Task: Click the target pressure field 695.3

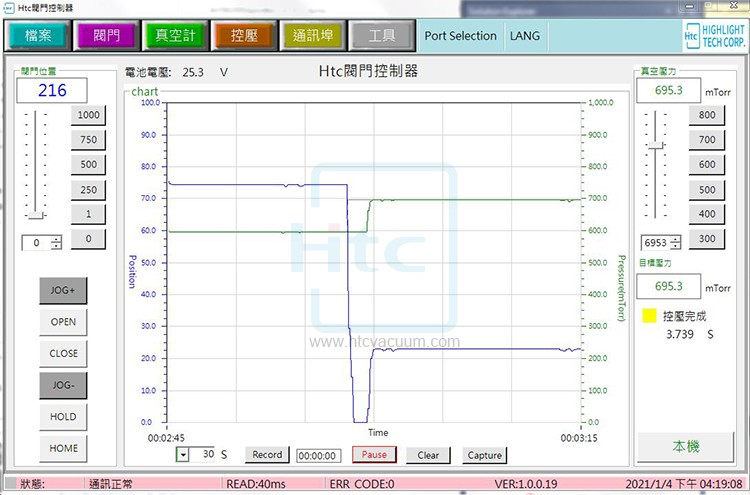Action: (668, 286)
